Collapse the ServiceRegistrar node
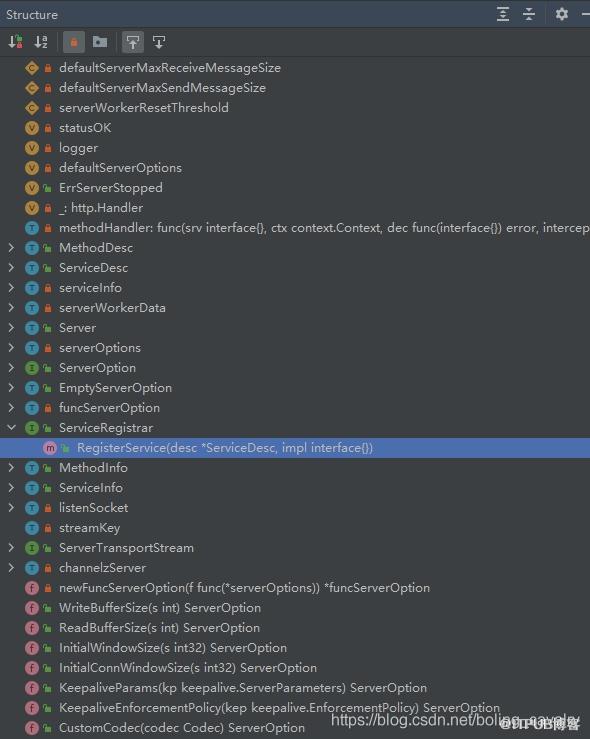The image size is (590, 739). click(x=11, y=427)
